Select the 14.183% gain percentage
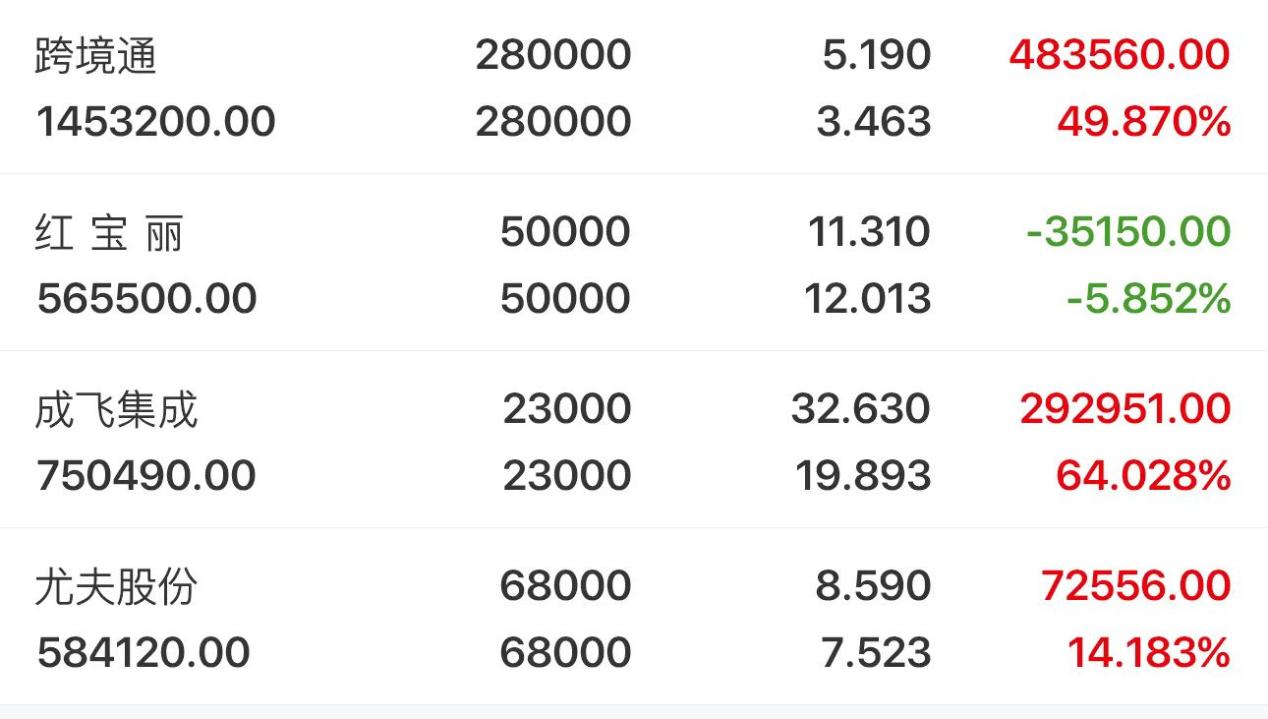Screen dimensions: 1268x719 click(1148, 653)
